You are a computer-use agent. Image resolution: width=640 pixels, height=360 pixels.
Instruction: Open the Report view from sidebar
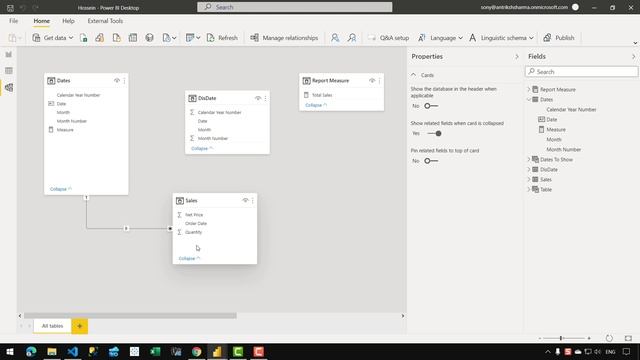click(x=9, y=54)
